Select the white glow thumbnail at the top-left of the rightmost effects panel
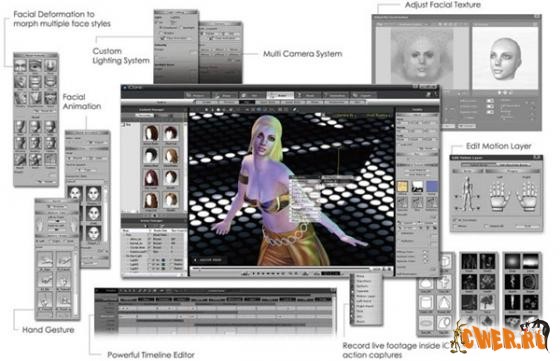The width and height of the screenshot is (560, 361). coord(513,262)
